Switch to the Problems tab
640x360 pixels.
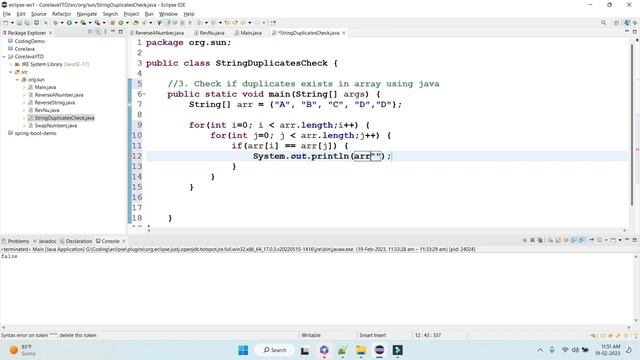[16, 241]
